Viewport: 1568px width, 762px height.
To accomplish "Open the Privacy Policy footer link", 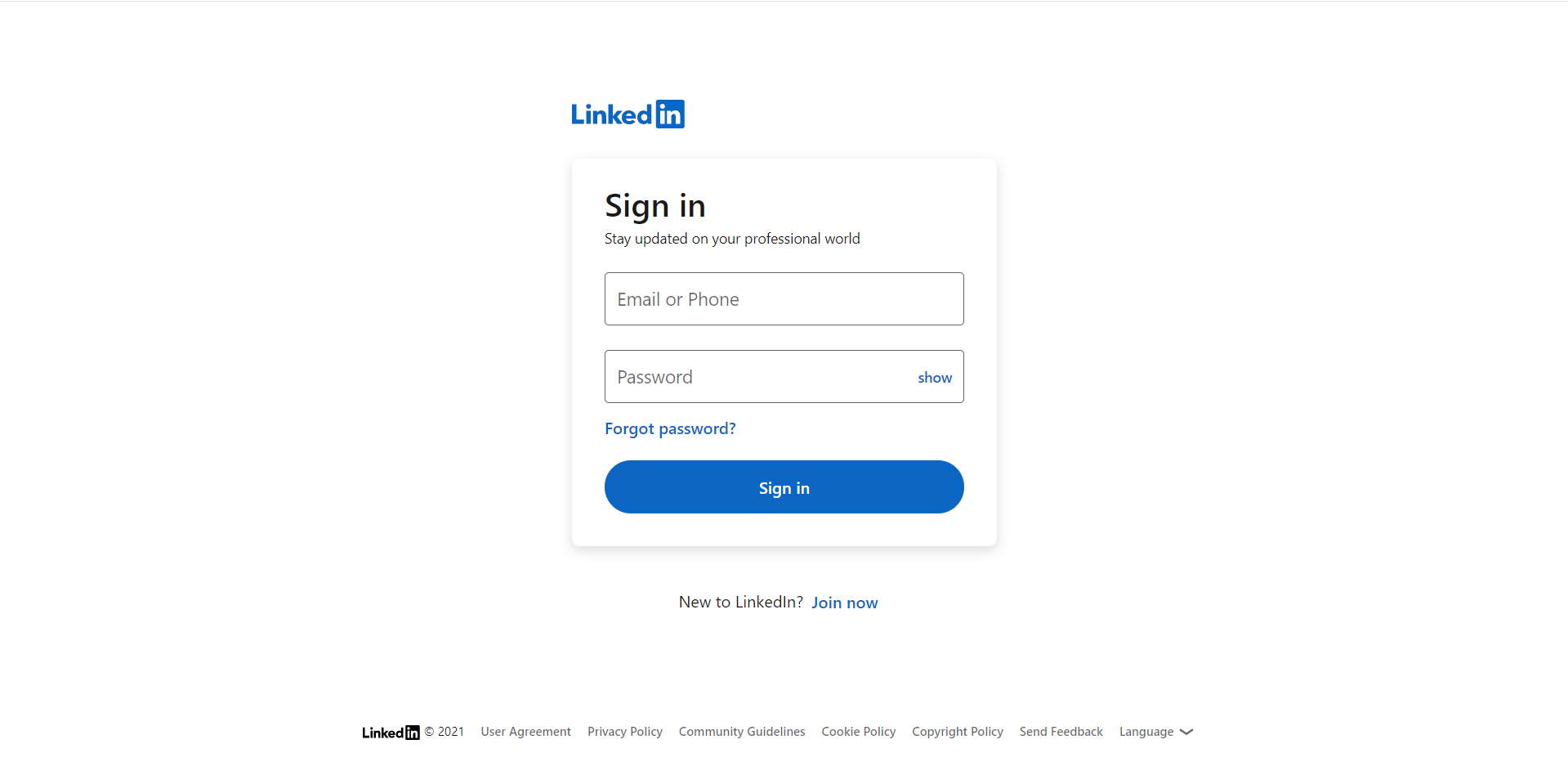I will click(x=624, y=732).
